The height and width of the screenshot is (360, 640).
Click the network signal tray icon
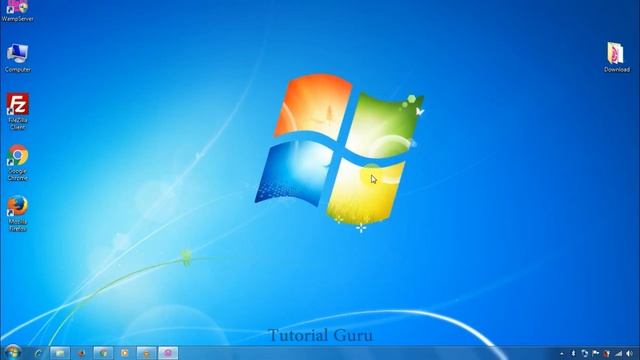click(x=619, y=353)
